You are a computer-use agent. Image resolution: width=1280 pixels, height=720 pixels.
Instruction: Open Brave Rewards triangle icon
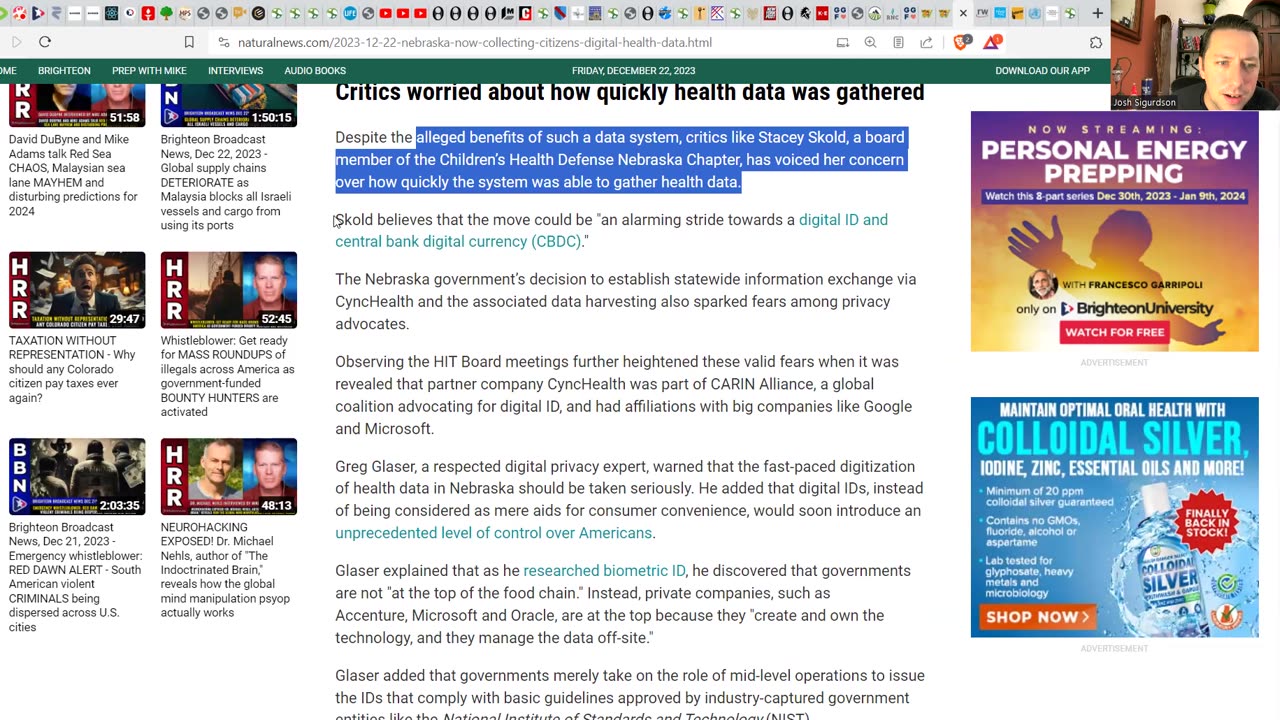pos(991,42)
